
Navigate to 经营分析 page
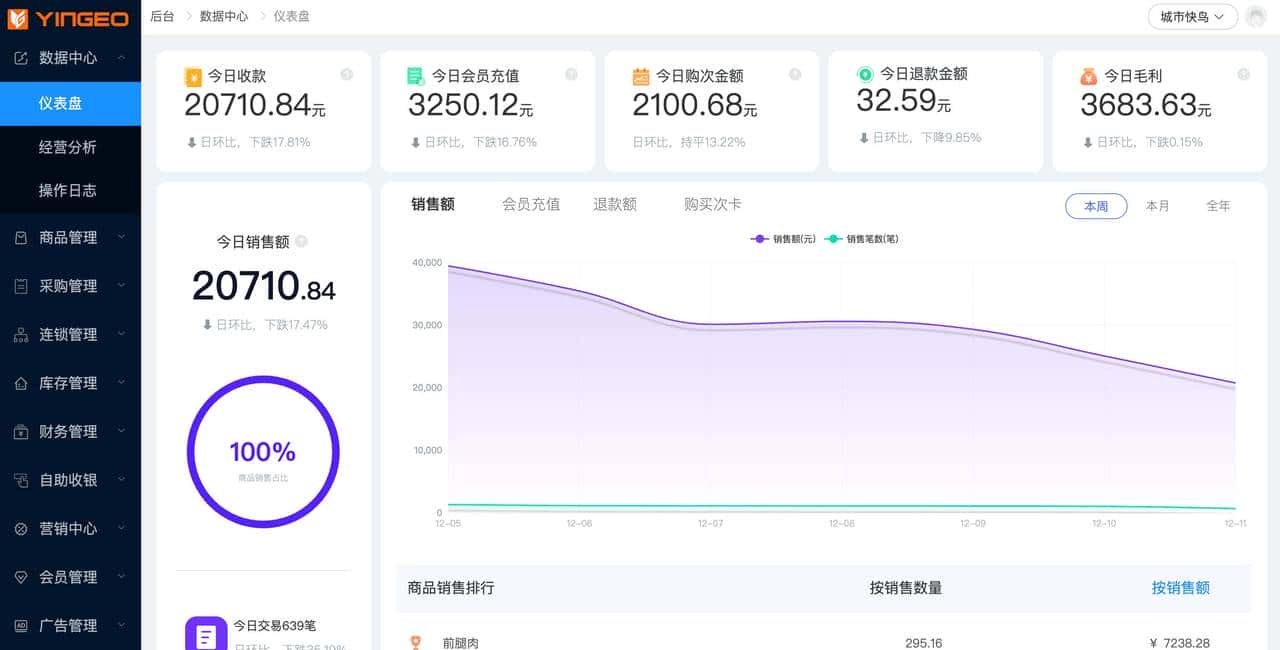click(x=70, y=147)
